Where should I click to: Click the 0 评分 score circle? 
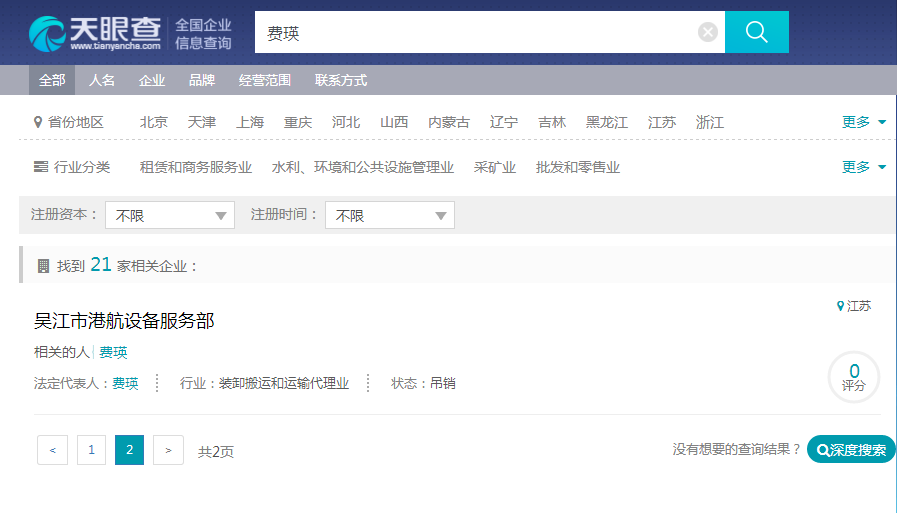click(854, 376)
